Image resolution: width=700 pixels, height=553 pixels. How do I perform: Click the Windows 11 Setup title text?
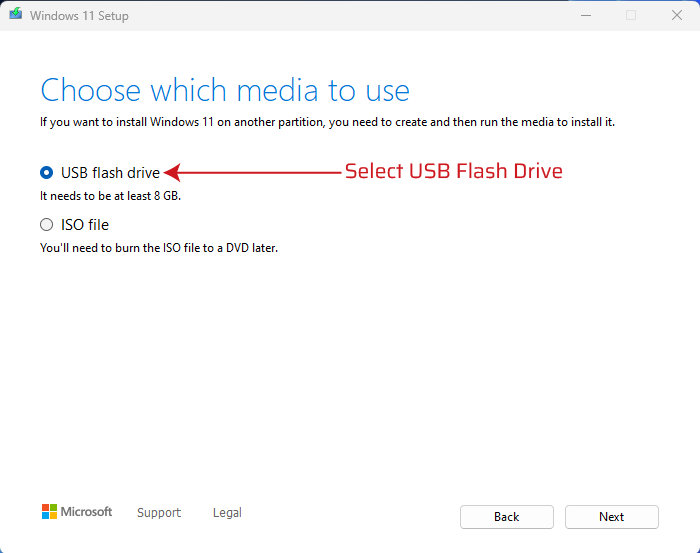[x=79, y=16]
